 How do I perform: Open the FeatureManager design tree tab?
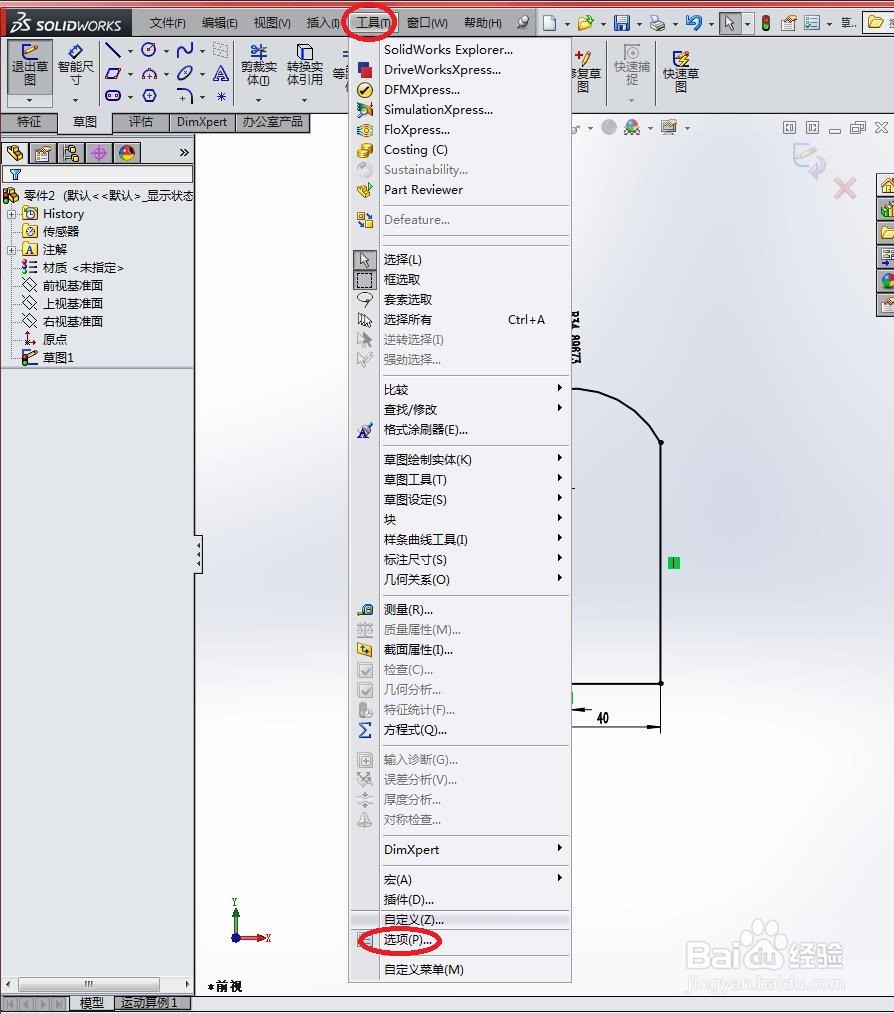[15, 153]
